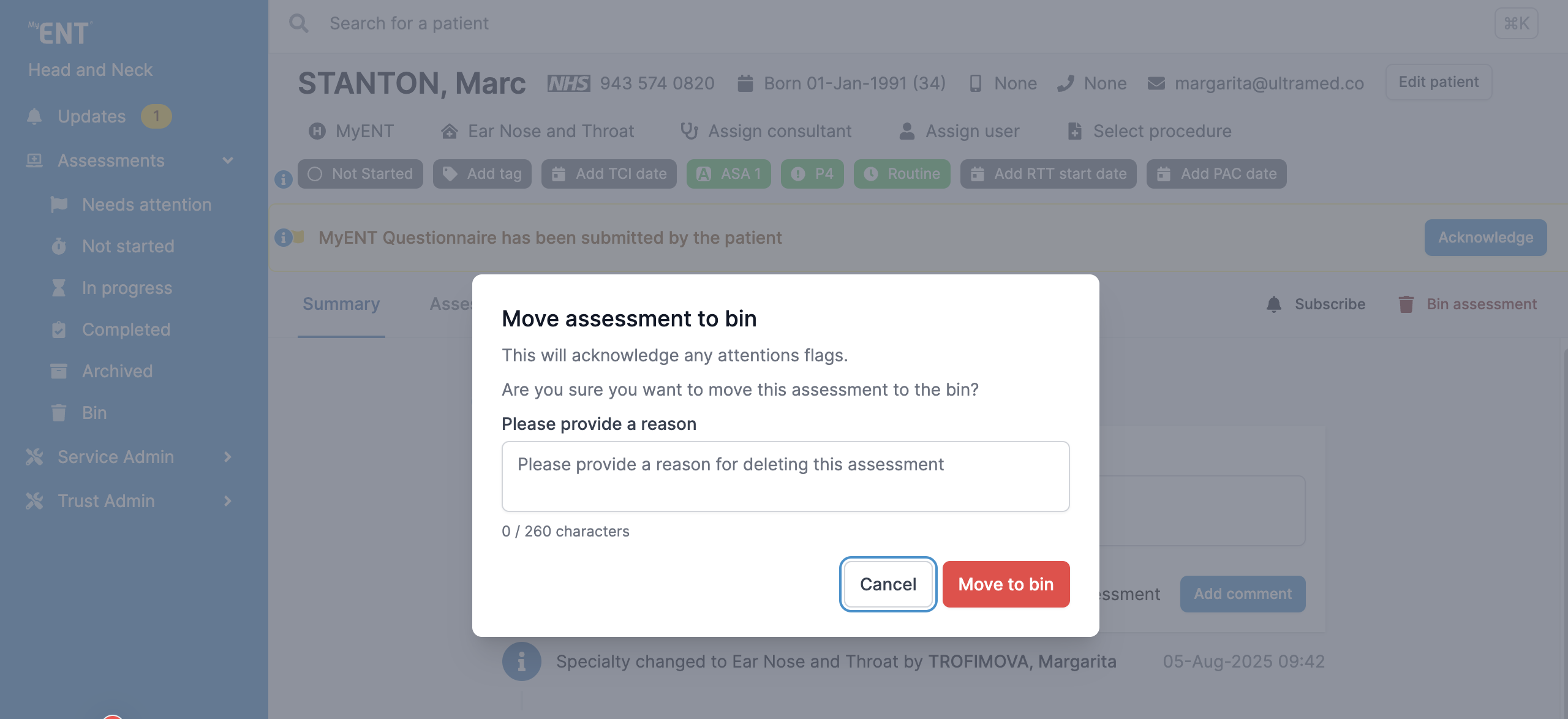Expand the Trust Admin menu
The width and height of the screenshot is (1568, 719).
point(228,501)
